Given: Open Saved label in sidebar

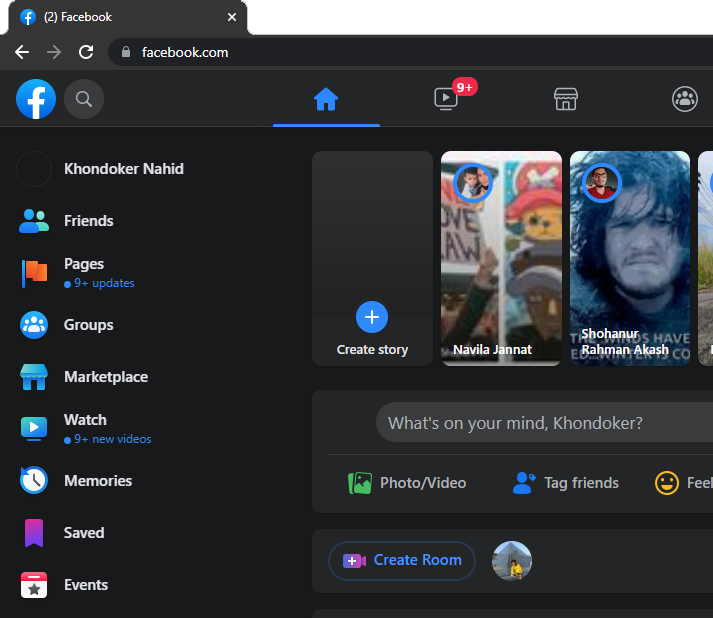Looking at the screenshot, I should (x=84, y=533).
